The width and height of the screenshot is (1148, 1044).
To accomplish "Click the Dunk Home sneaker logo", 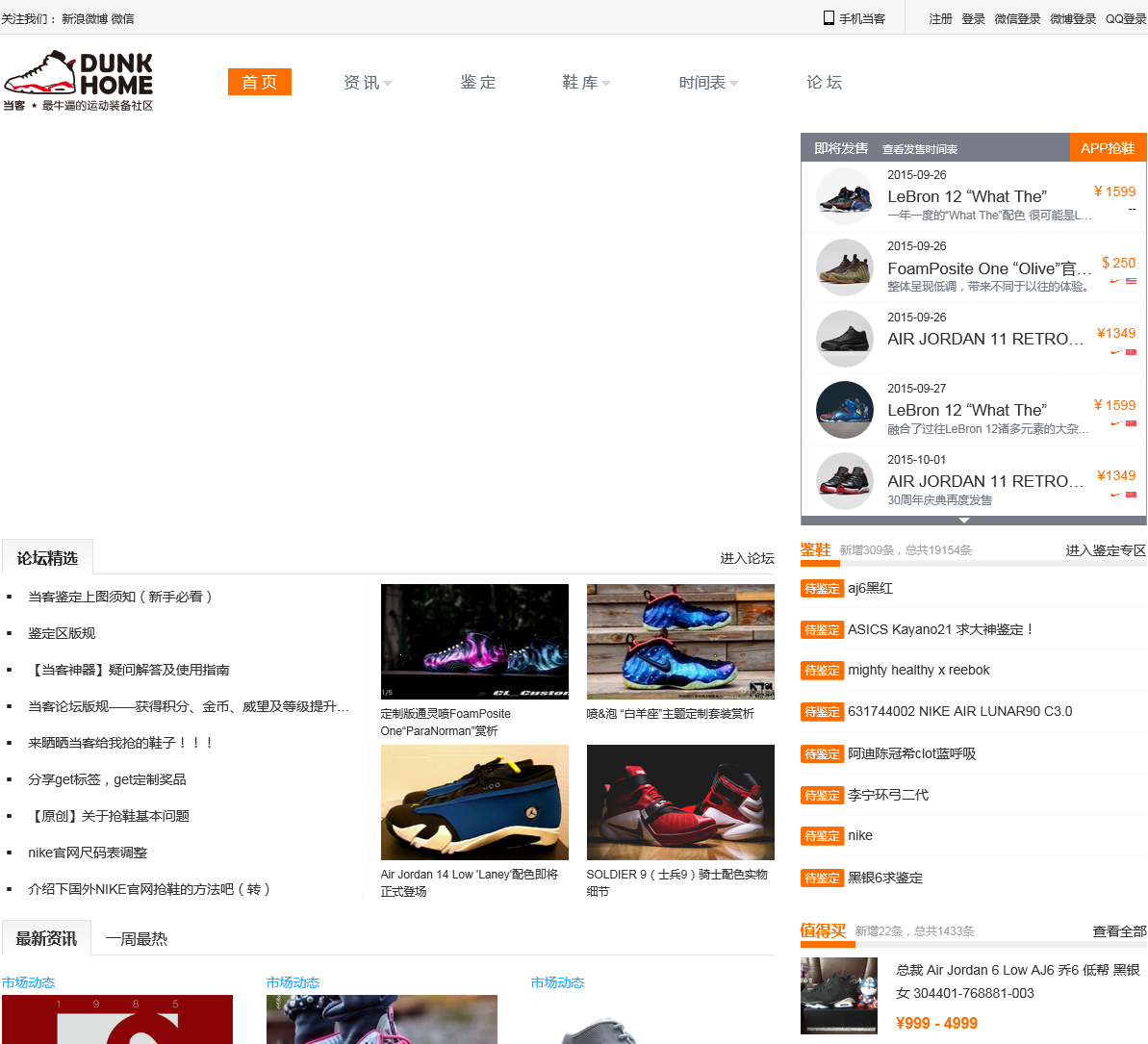I will click(78, 81).
